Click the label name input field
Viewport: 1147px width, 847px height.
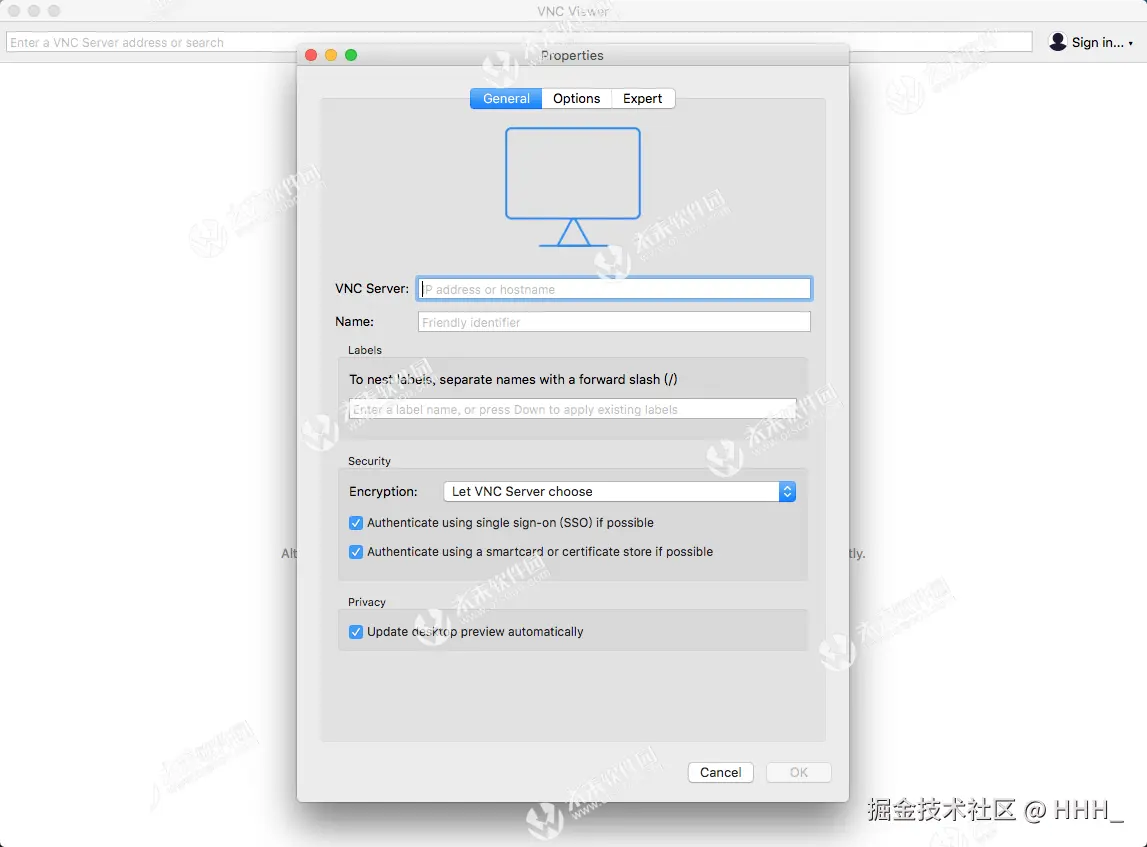click(x=573, y=409)
